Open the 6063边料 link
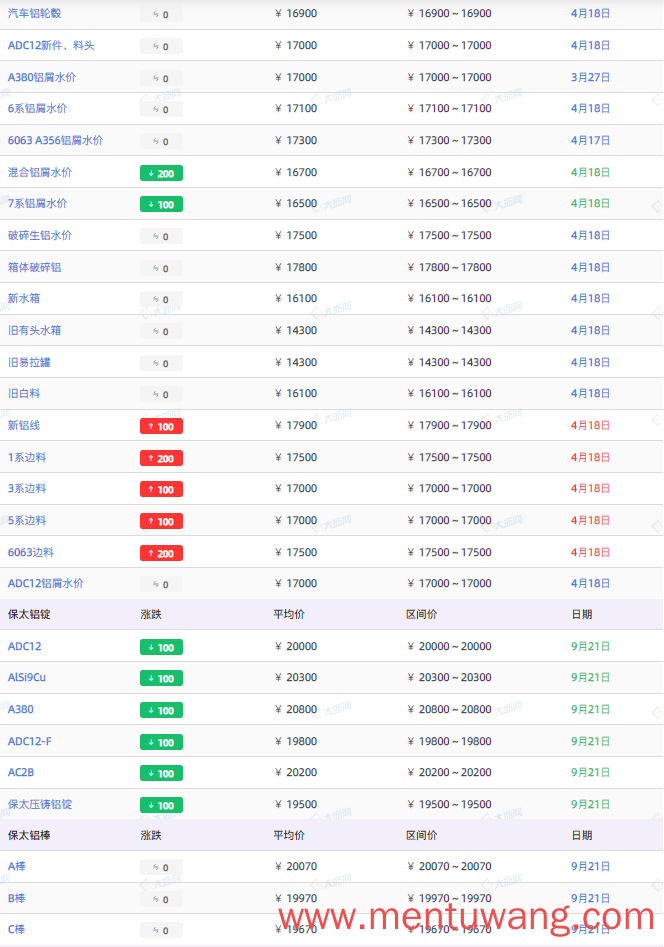The width and height of the screenshot is (664, 947). point(31,552)
